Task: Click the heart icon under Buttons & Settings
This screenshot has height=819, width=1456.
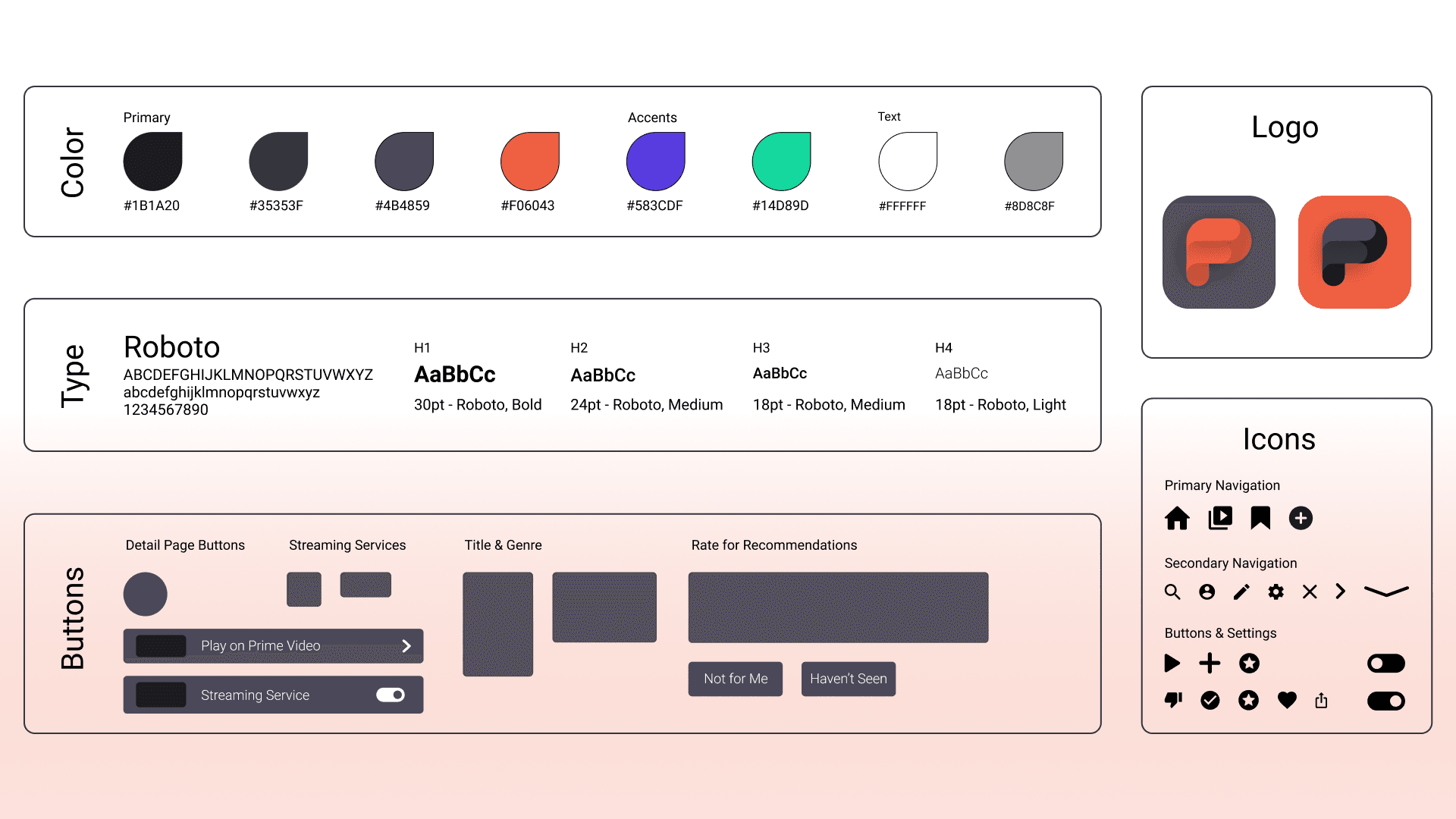Action: pos(1286,701)
